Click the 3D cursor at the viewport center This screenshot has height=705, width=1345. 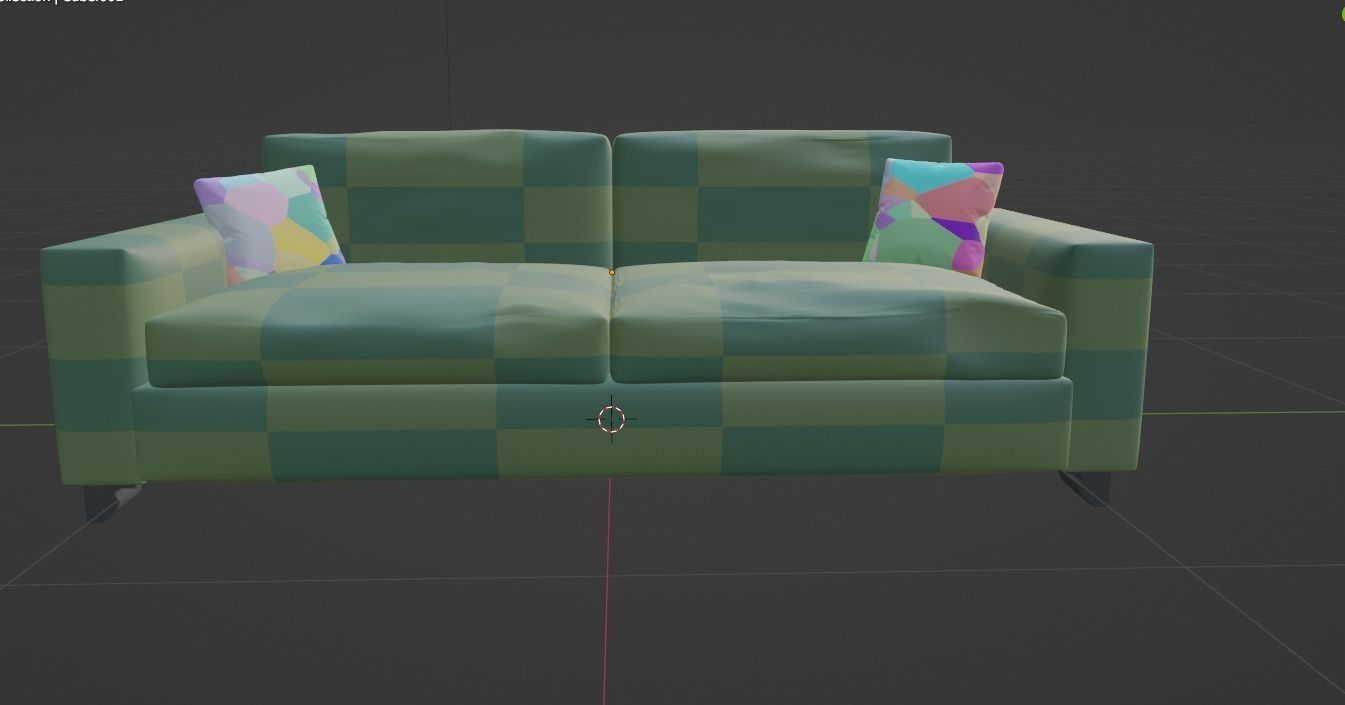tap(611, 419)
